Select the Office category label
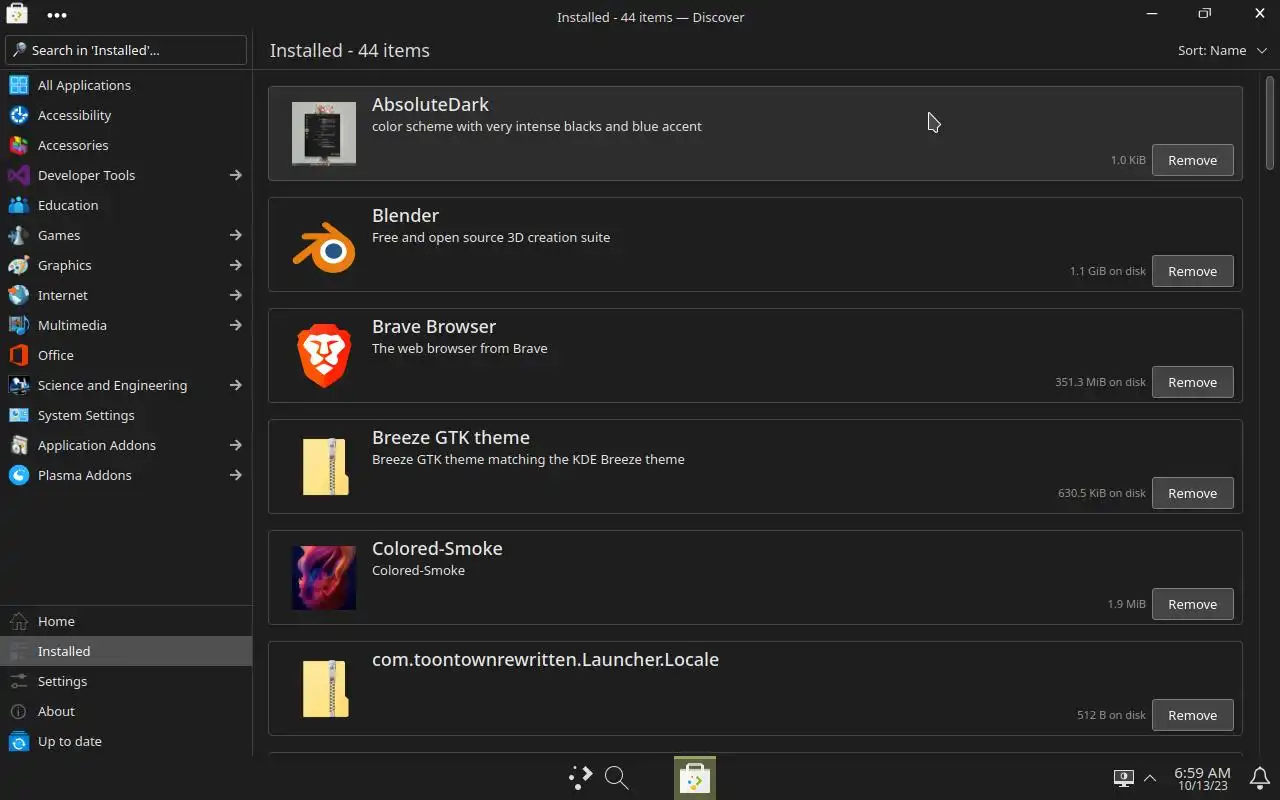Viewport: 1280px width, 800px height. [56, 355]
